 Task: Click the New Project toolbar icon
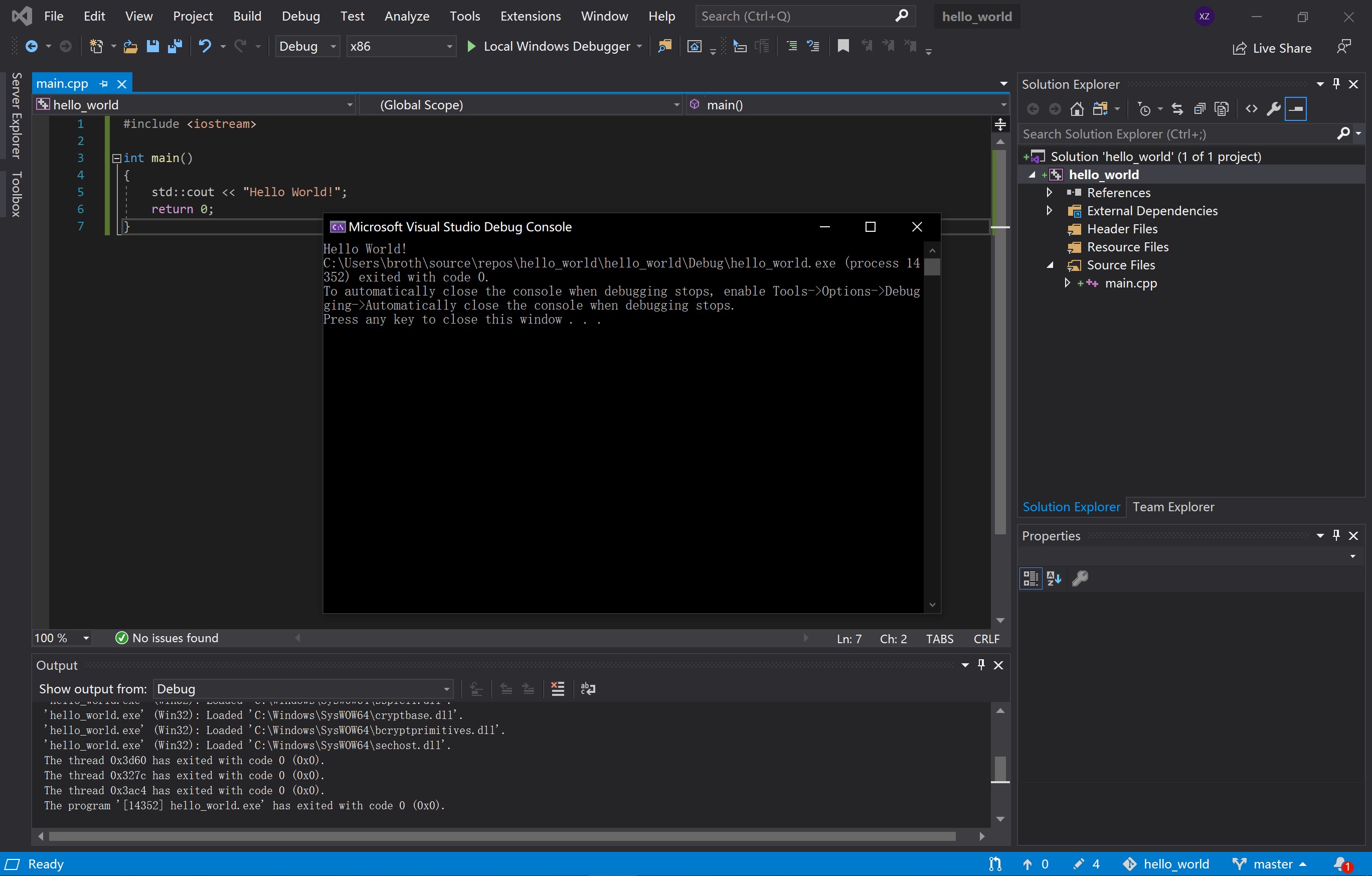96,46
